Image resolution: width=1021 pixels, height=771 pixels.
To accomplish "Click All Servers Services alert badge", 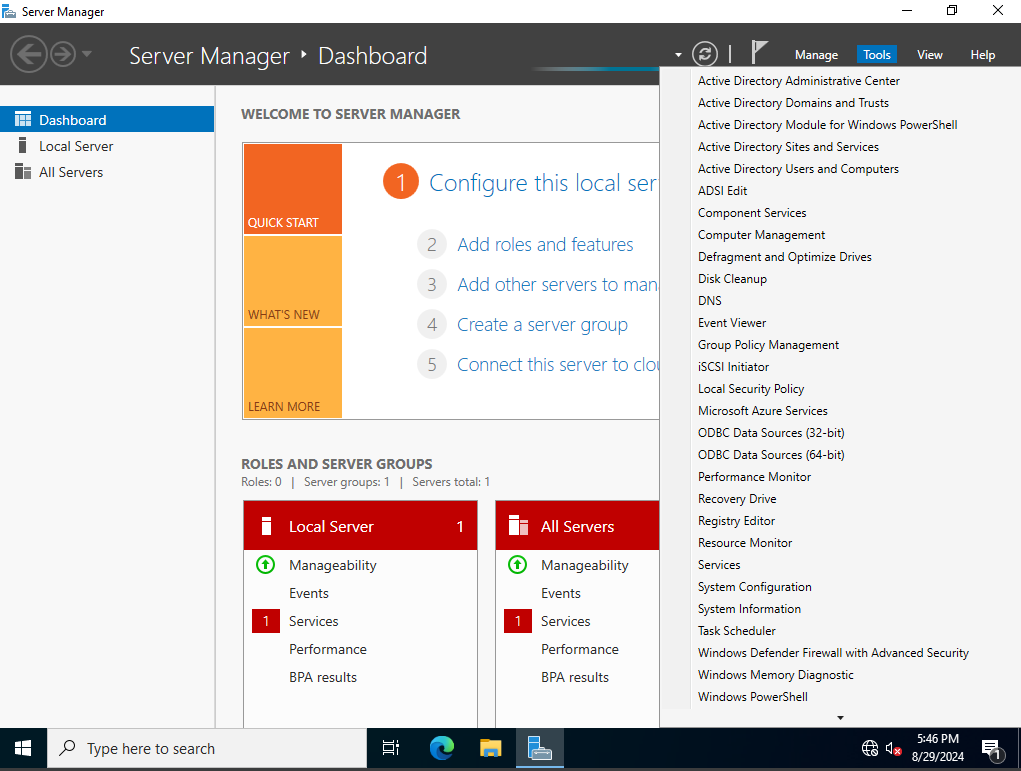I will click(x=518, y=621).
